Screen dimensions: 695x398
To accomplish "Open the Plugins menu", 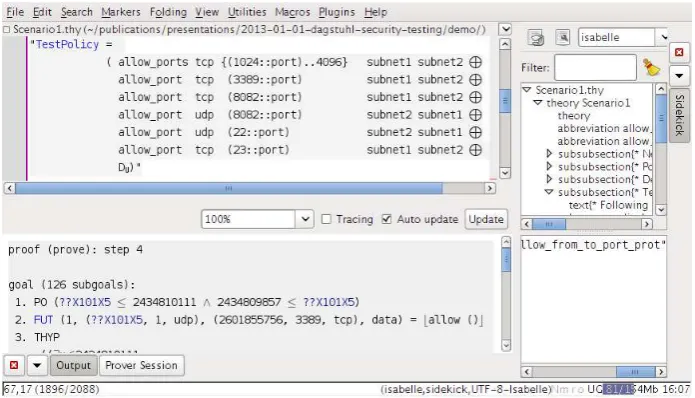I will (337, 12).
